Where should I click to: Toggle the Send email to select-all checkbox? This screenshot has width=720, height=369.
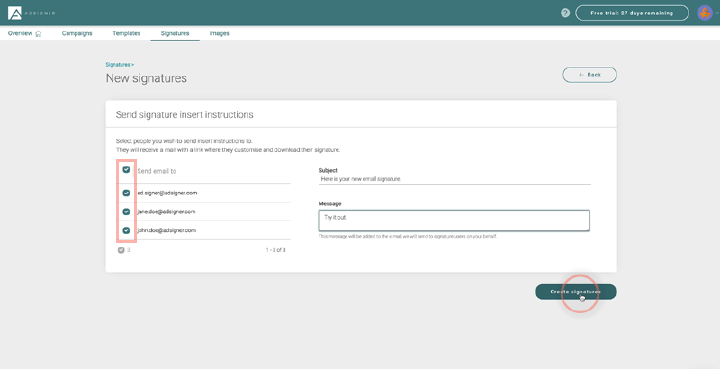point(126,170)
